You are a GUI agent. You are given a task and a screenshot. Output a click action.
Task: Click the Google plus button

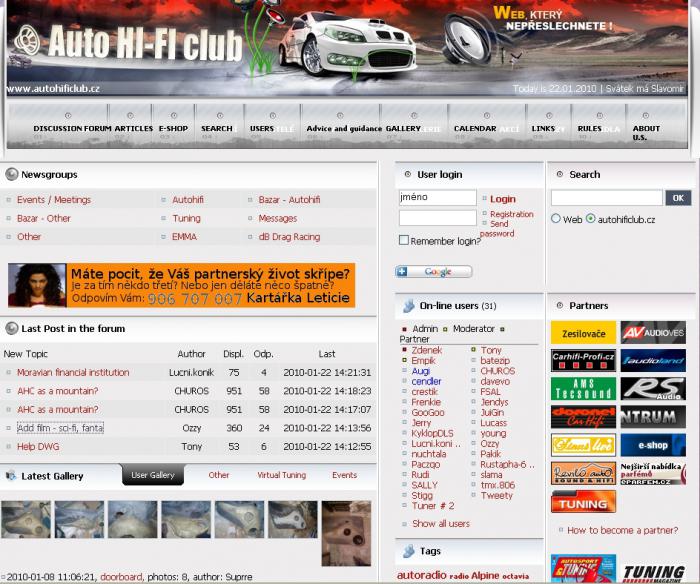pos(433,272)
